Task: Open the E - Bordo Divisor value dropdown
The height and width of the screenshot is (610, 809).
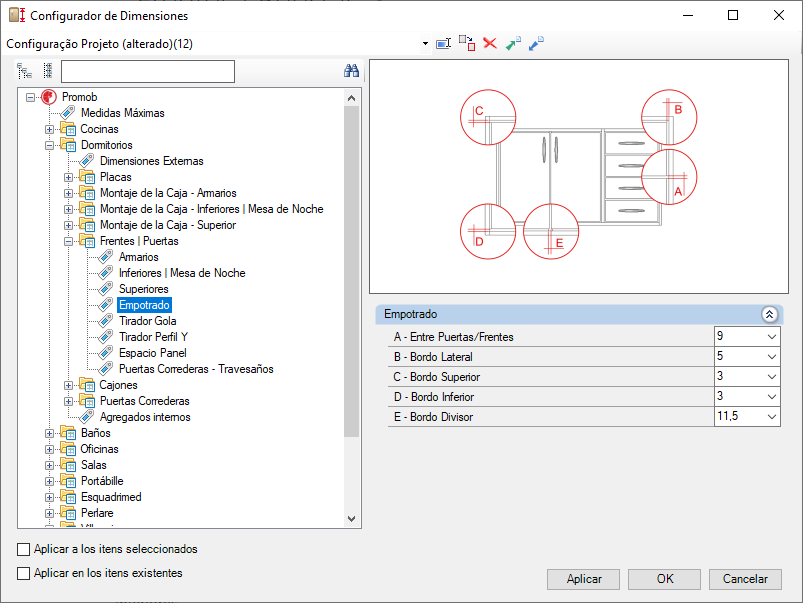Action: (x=772, y=416)
